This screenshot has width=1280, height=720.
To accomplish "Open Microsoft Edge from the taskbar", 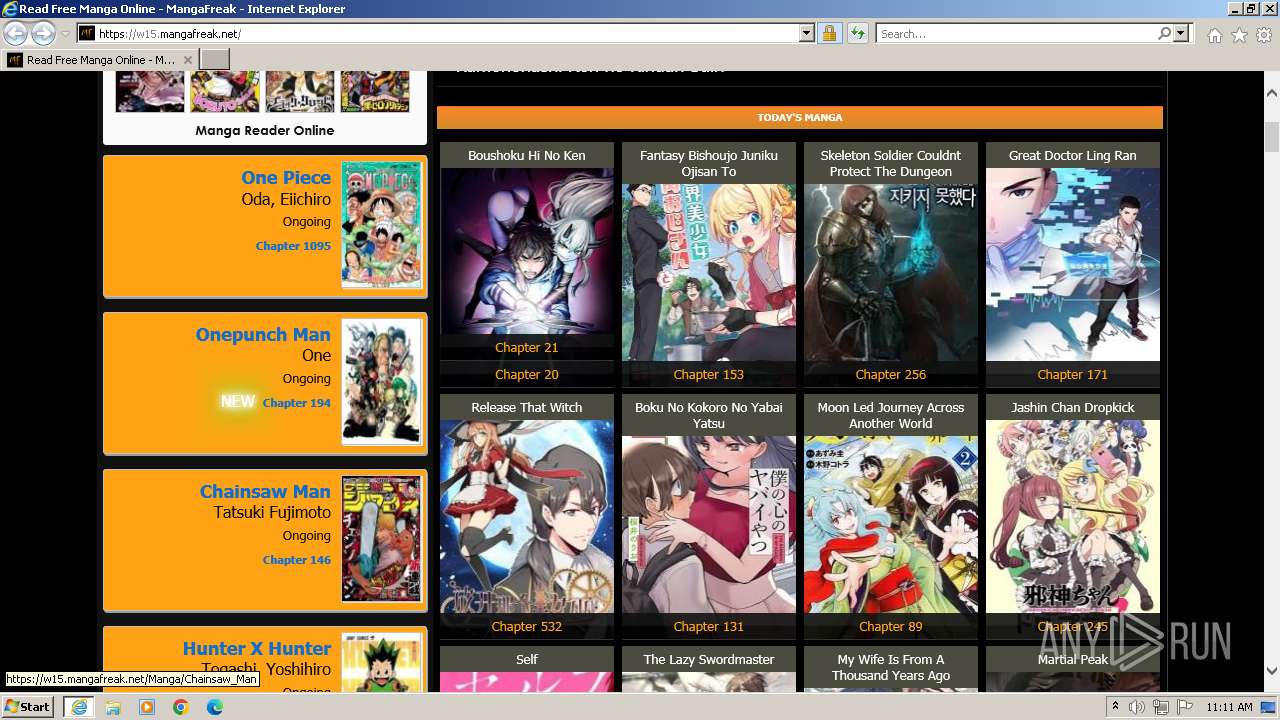I will [214, 707].
